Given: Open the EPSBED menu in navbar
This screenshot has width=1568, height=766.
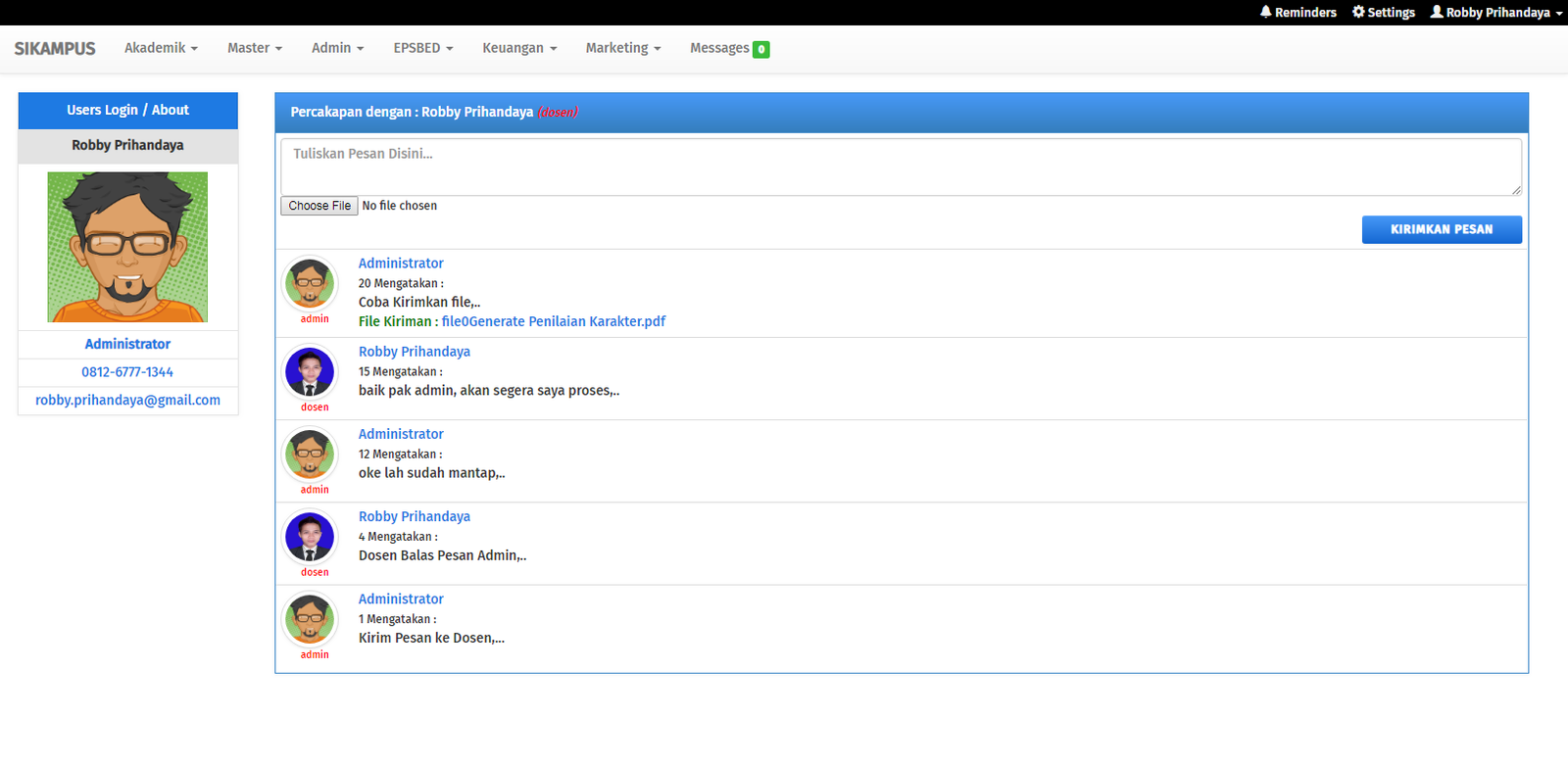Looking at the screenshot, I should (422, 48).
